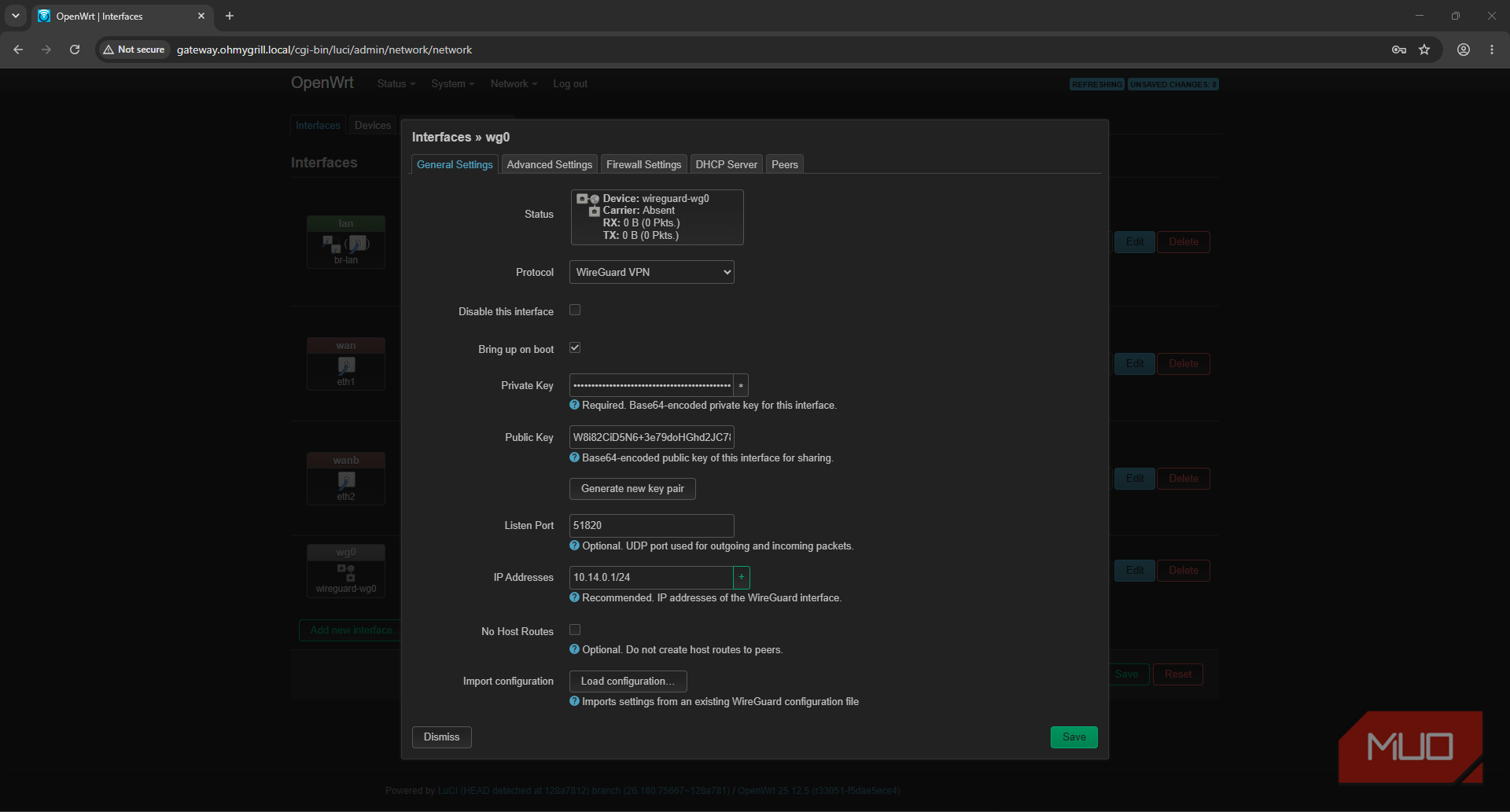Click Generate new key pair
Image resolution: width=1510 pixels, height=812 pixels.
pyautogui.click(x=632, y=489)
